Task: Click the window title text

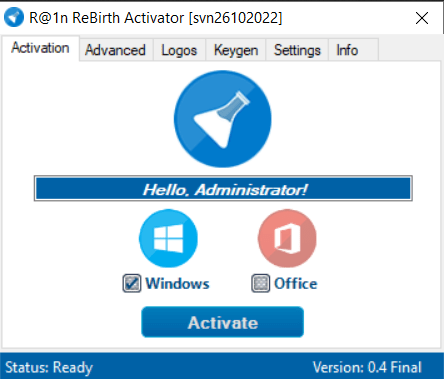Action: (156, 18)
